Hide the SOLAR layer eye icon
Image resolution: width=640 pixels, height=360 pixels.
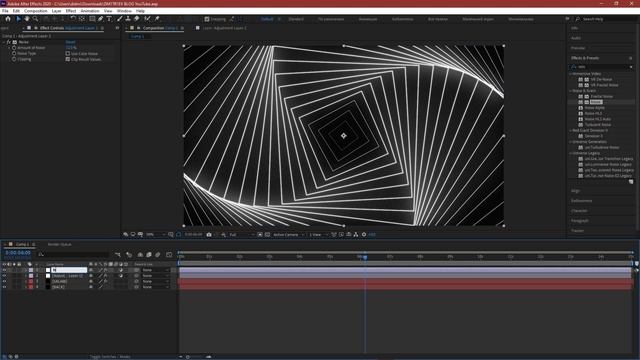pos(4,282)
